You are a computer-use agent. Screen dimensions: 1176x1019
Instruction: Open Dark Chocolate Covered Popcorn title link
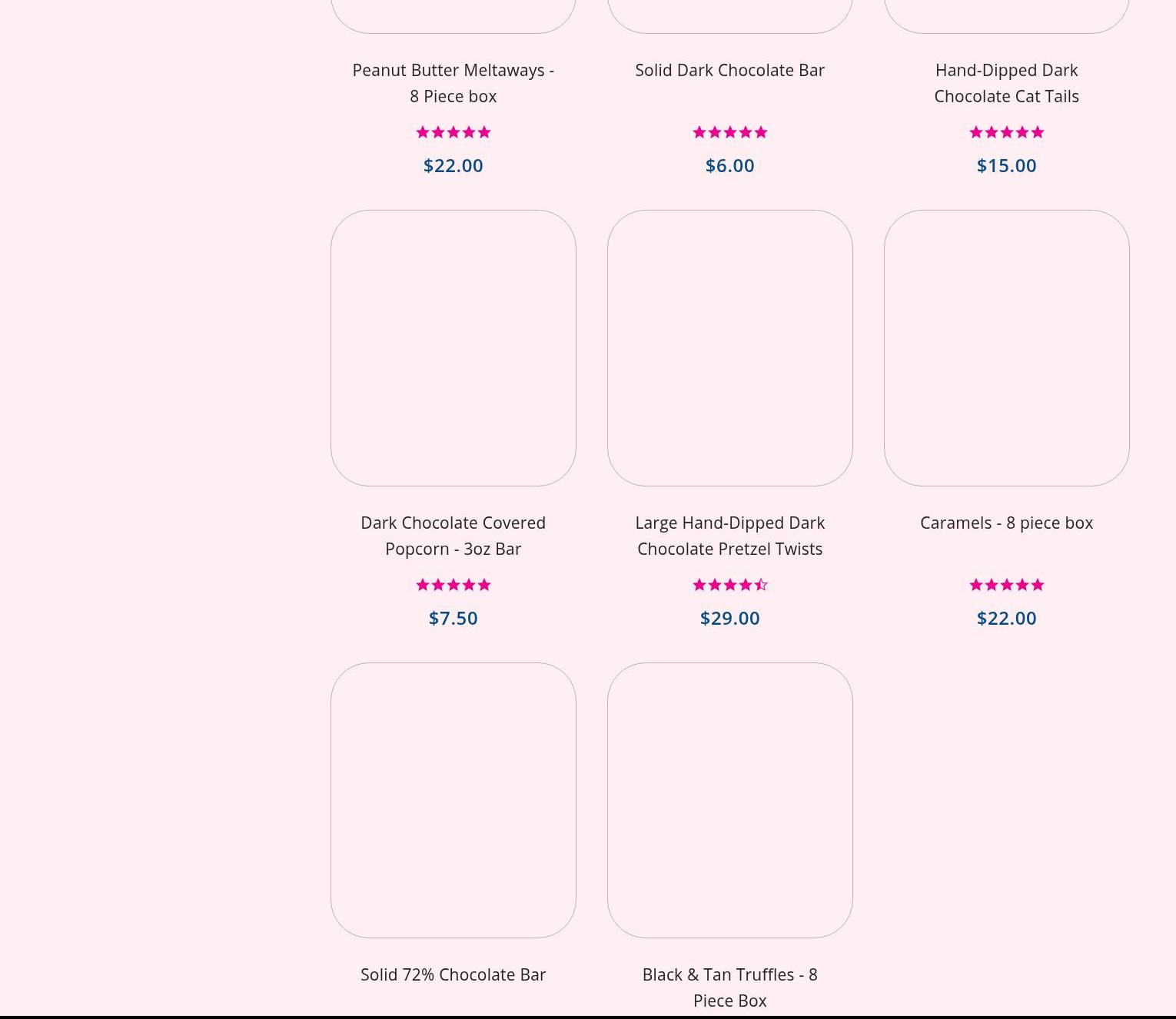(x=453, y=536)
